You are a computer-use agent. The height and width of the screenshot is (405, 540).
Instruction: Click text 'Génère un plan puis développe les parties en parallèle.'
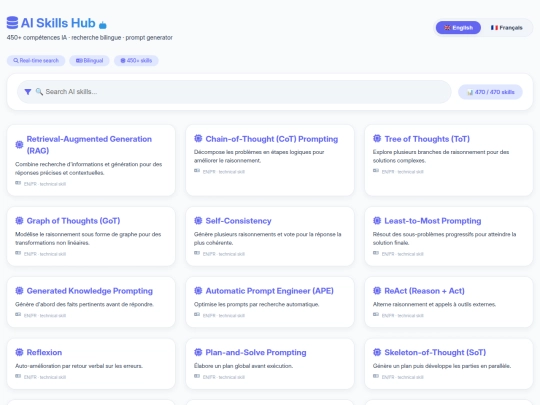pyautogui.click(x=442, y=366)
